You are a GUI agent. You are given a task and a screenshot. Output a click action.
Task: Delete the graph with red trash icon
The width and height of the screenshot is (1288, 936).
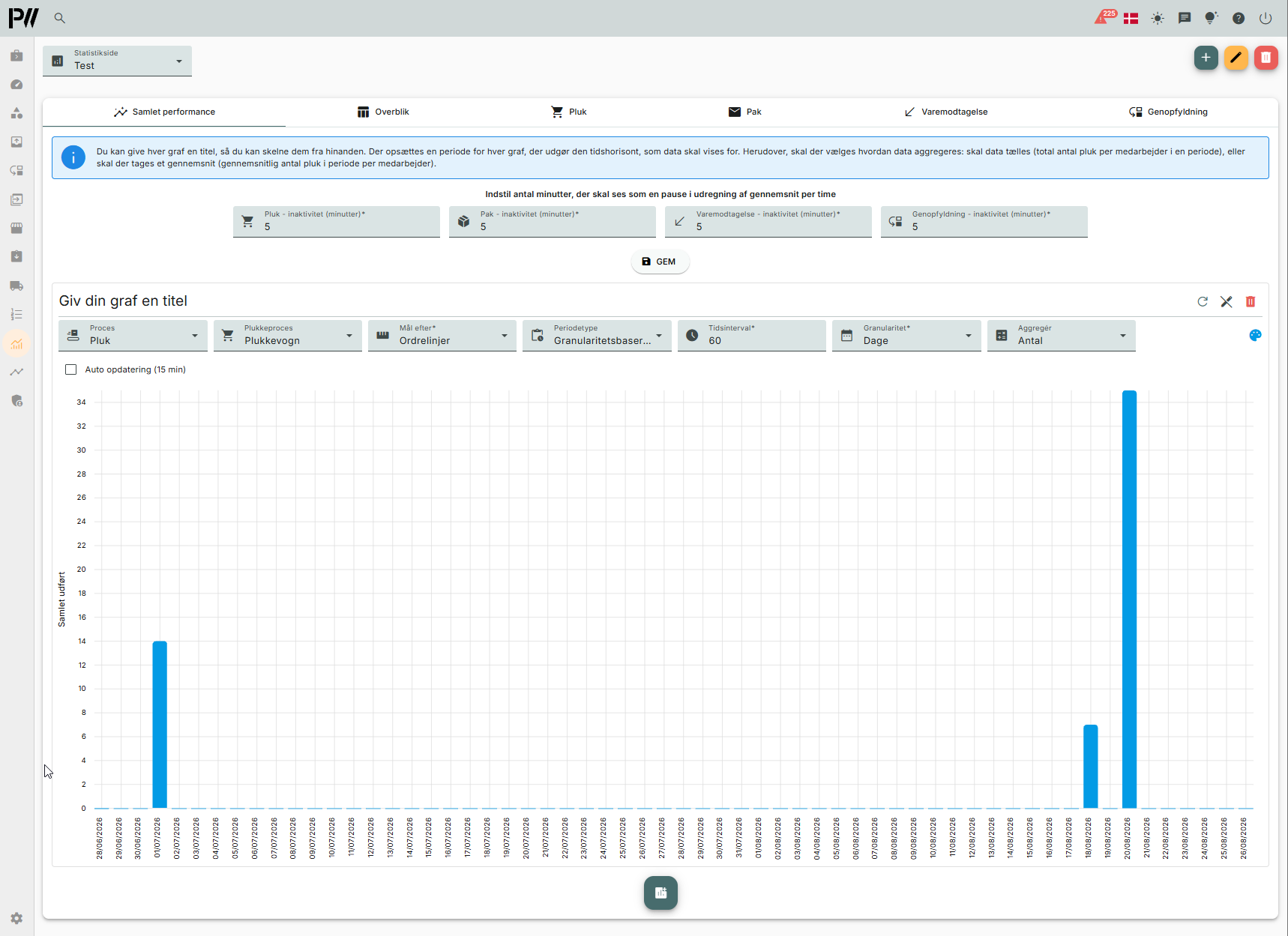pos(1251,301)
